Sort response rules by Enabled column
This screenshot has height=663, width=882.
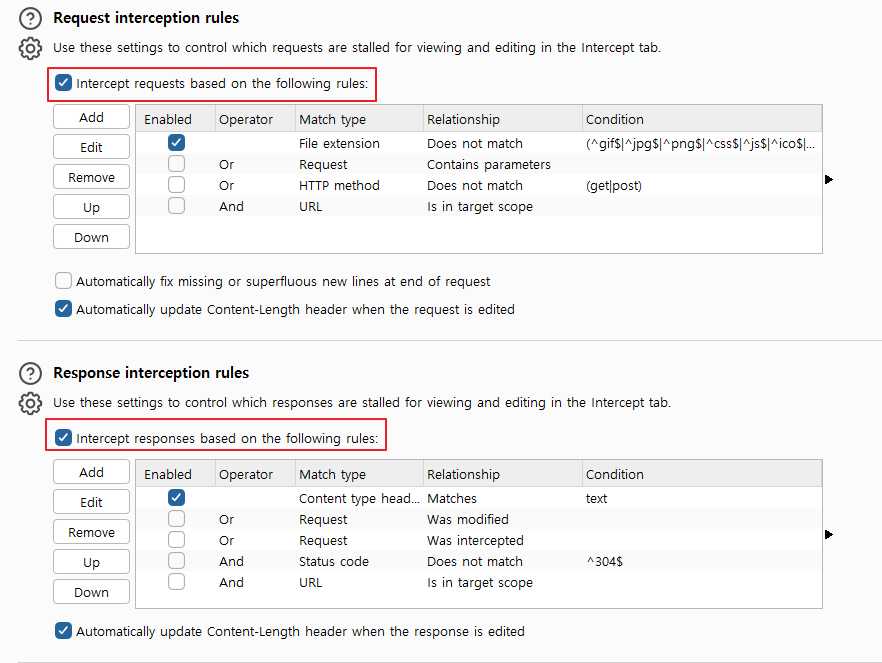(x=176, y=474)
